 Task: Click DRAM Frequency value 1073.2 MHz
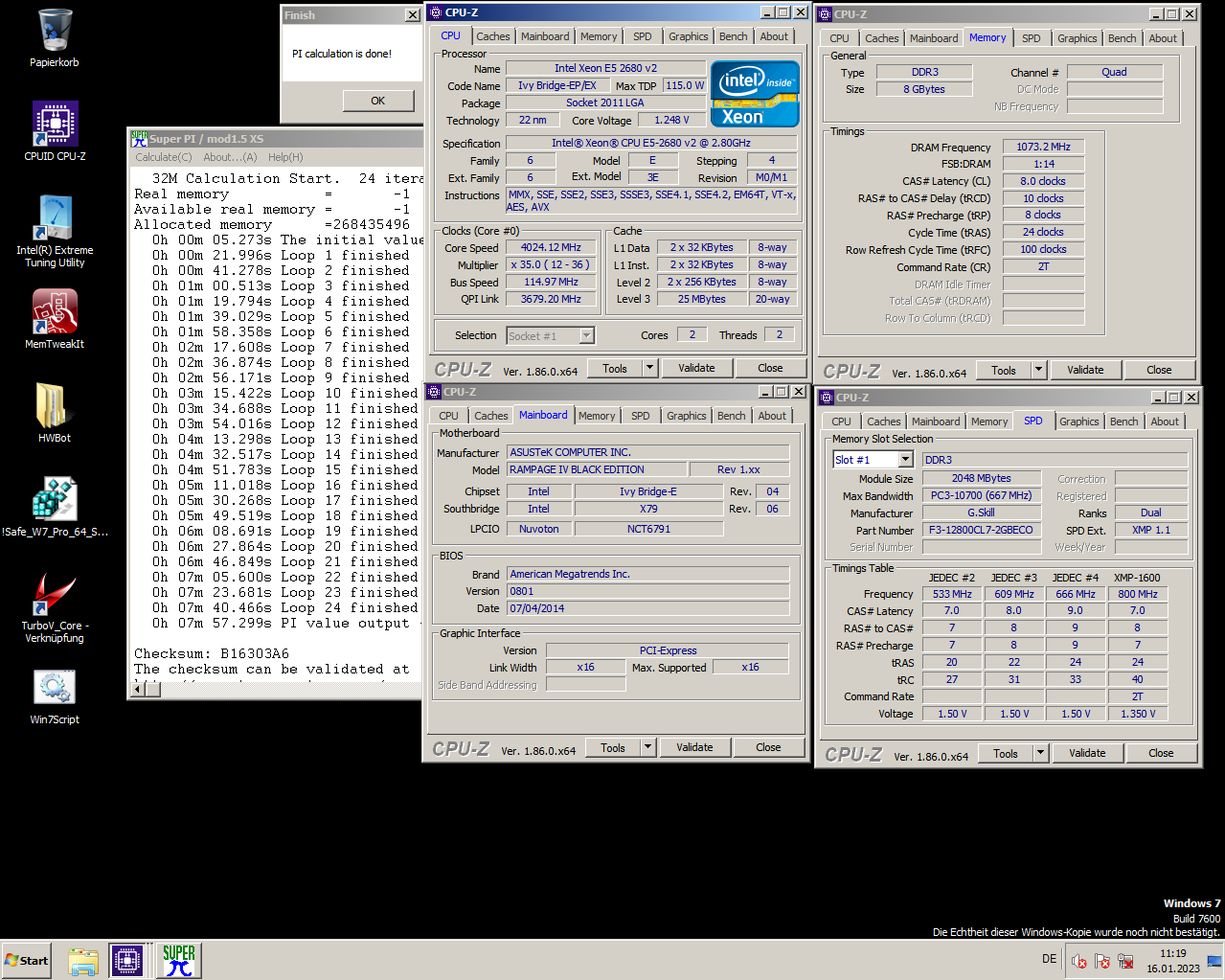tap(1044, 147)
